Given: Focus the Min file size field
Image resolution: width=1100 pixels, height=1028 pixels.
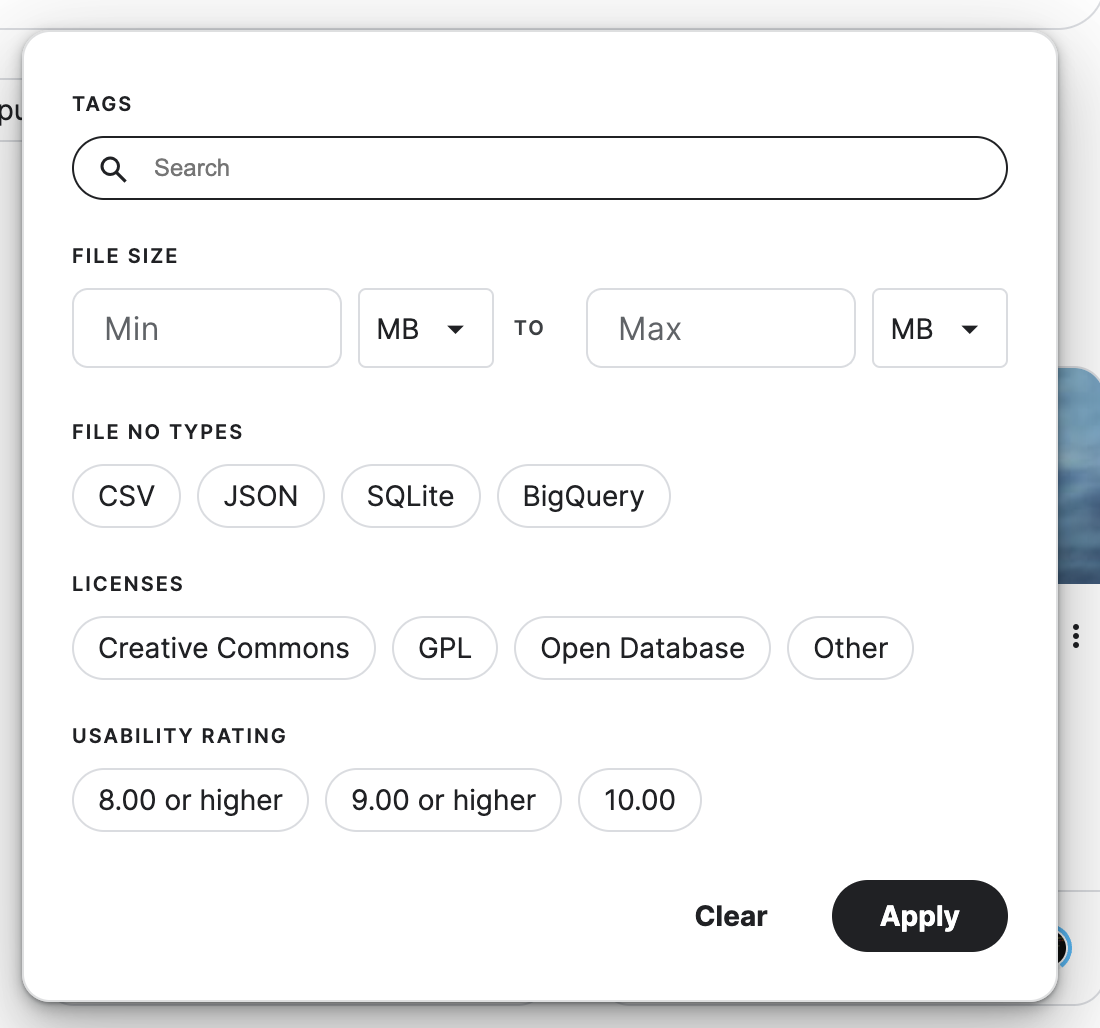Looking at the screenshot, I should click(207, 328).
